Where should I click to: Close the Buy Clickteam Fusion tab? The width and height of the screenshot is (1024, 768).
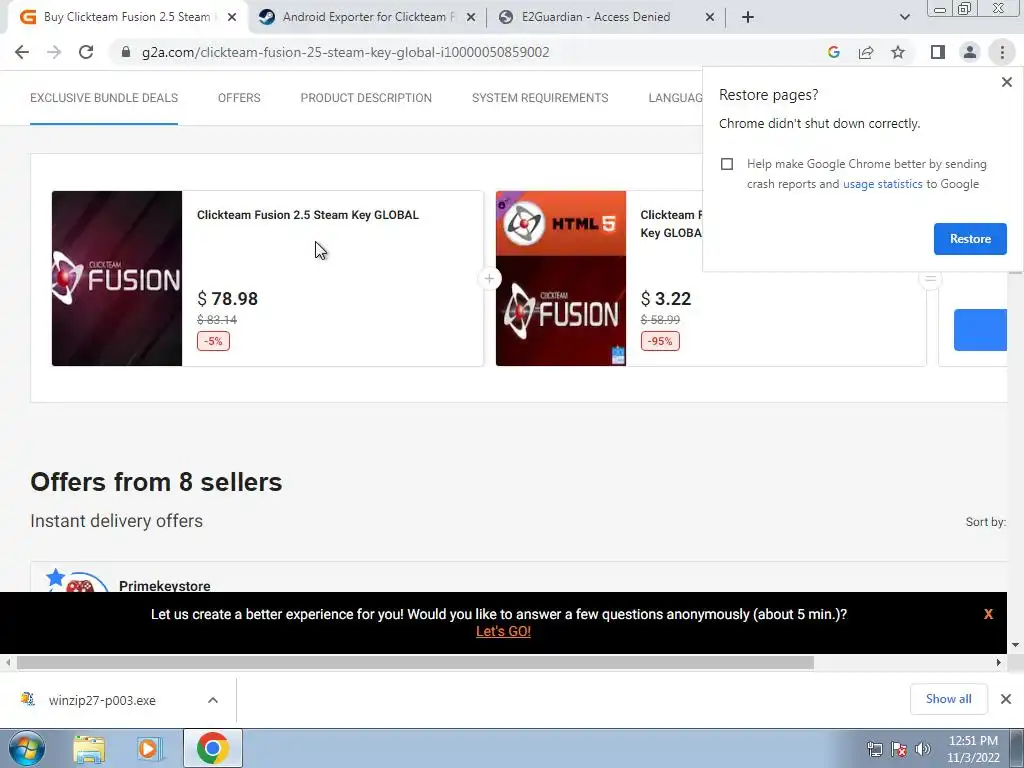tap(232, 17)
